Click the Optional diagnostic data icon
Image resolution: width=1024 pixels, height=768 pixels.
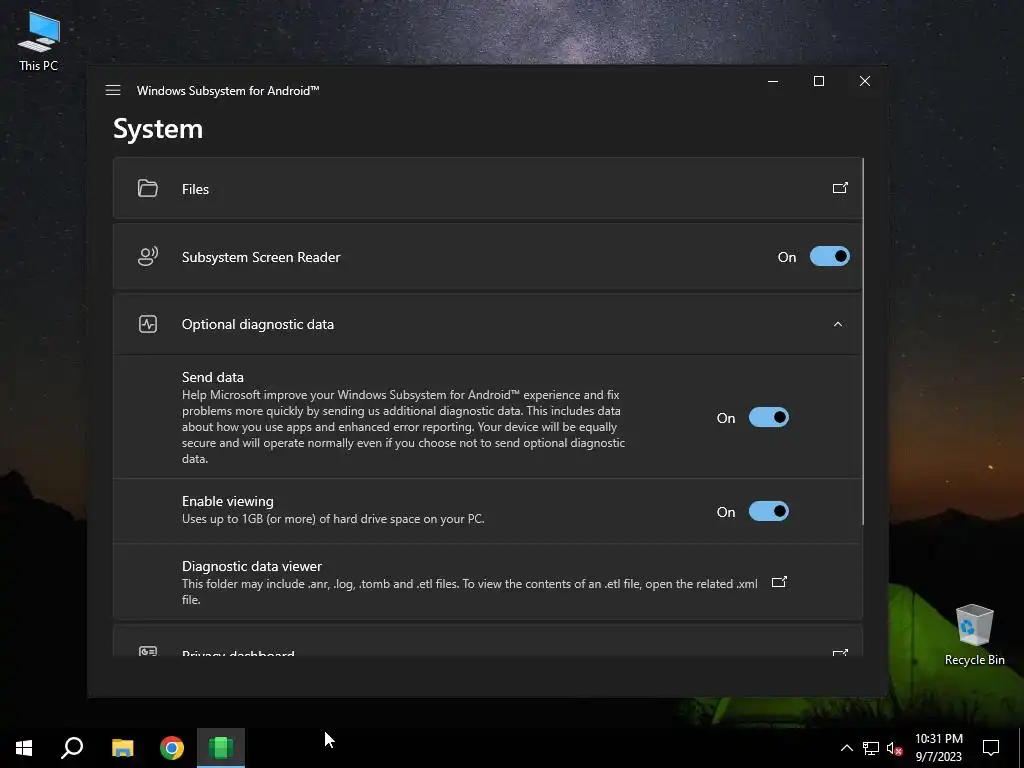tap(148, 324)
